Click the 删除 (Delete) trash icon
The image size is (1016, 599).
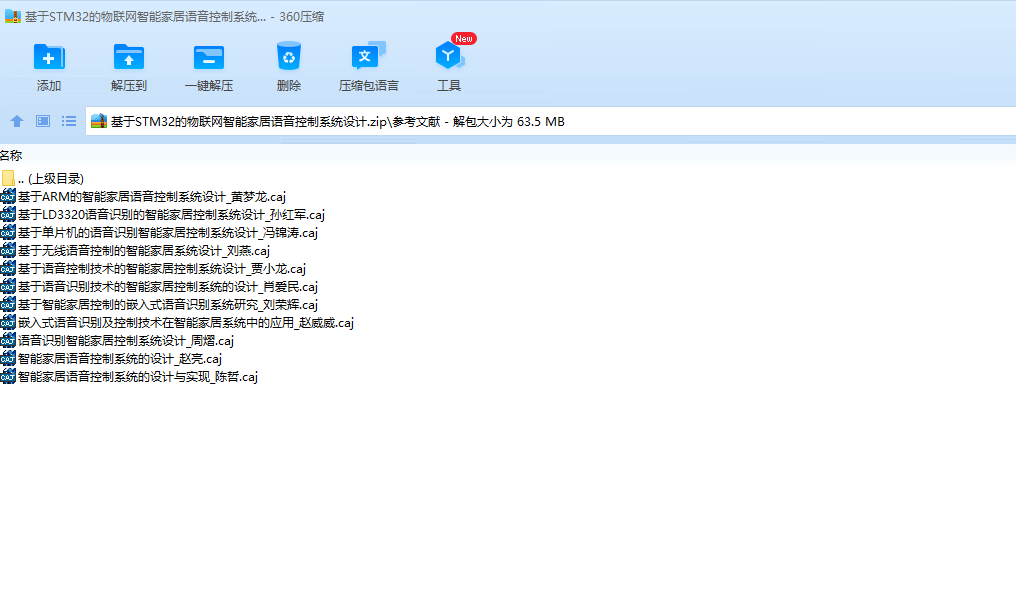(288, 56)
